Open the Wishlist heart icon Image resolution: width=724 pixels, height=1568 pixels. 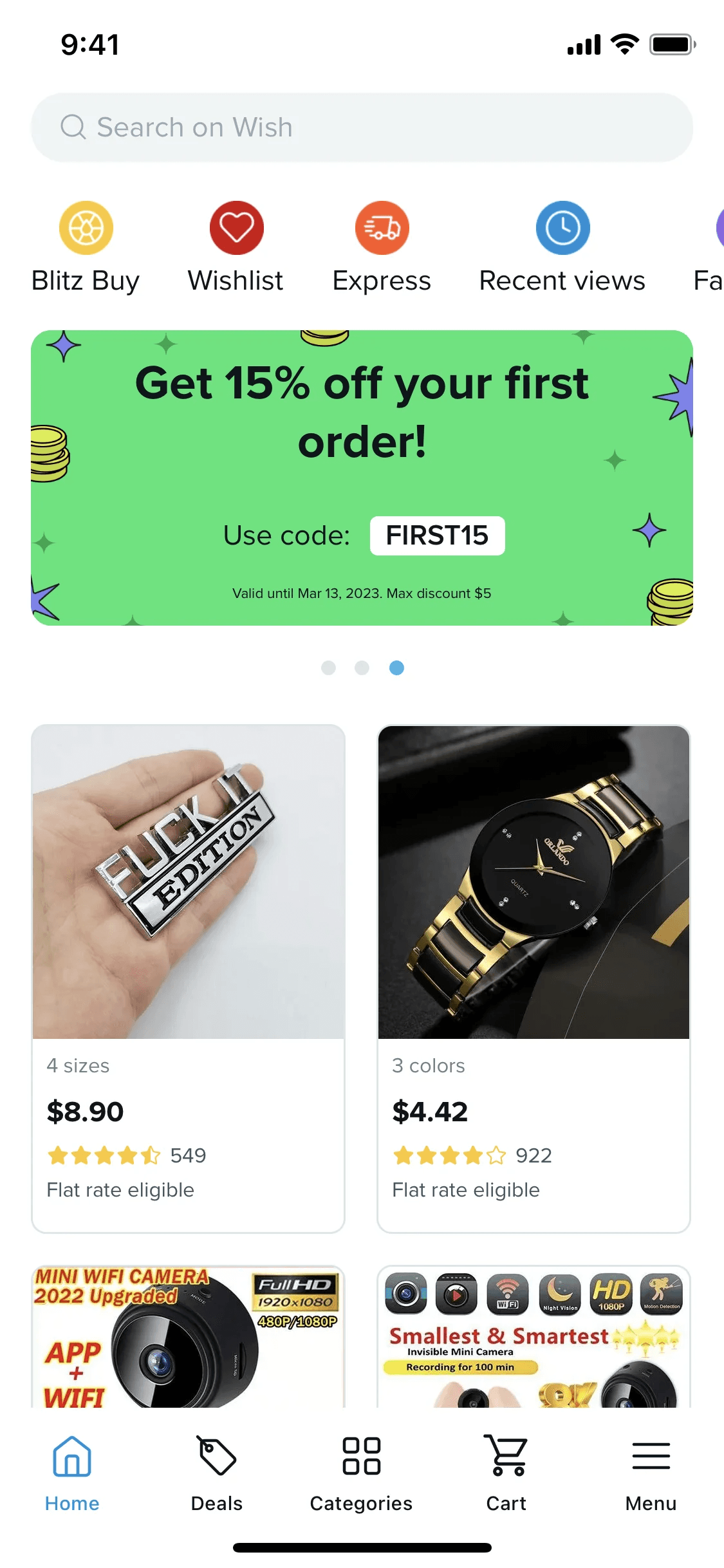236,228
